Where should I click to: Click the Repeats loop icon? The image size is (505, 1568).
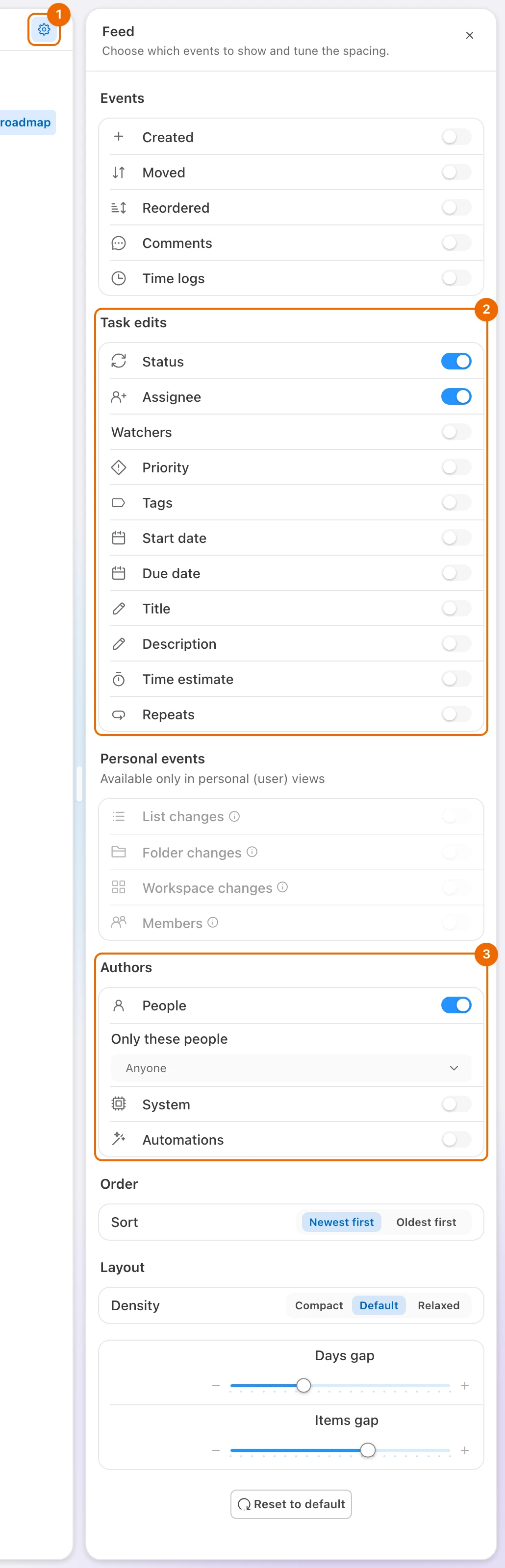point(119,714)
